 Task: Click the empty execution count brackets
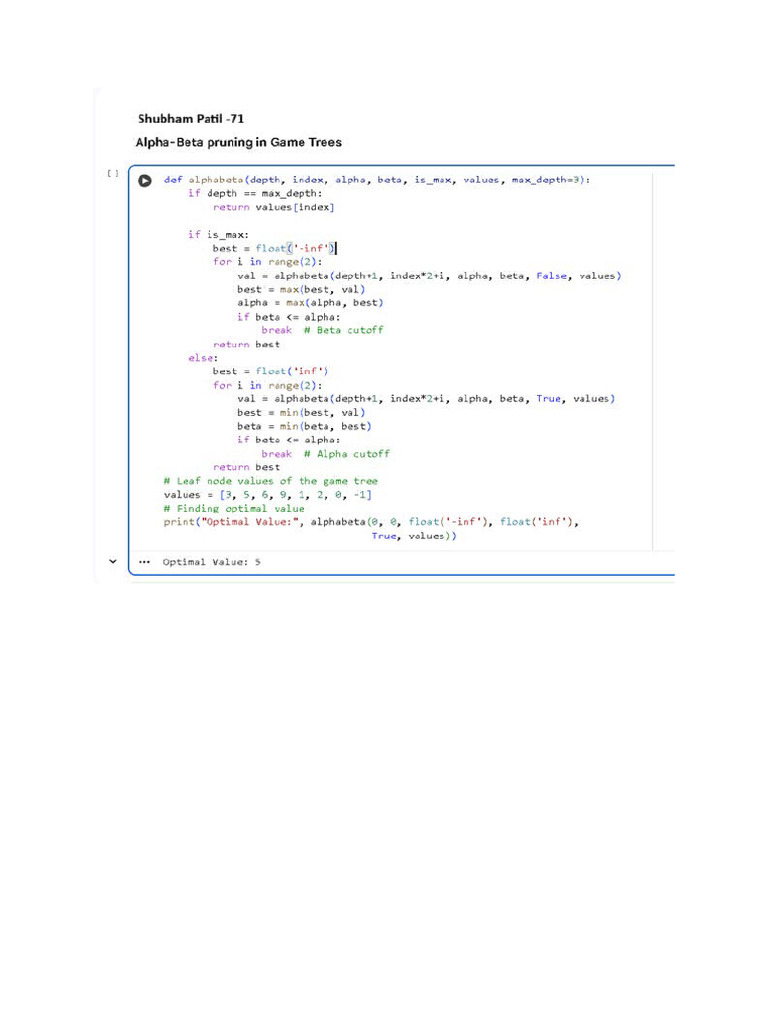point(113,173)
